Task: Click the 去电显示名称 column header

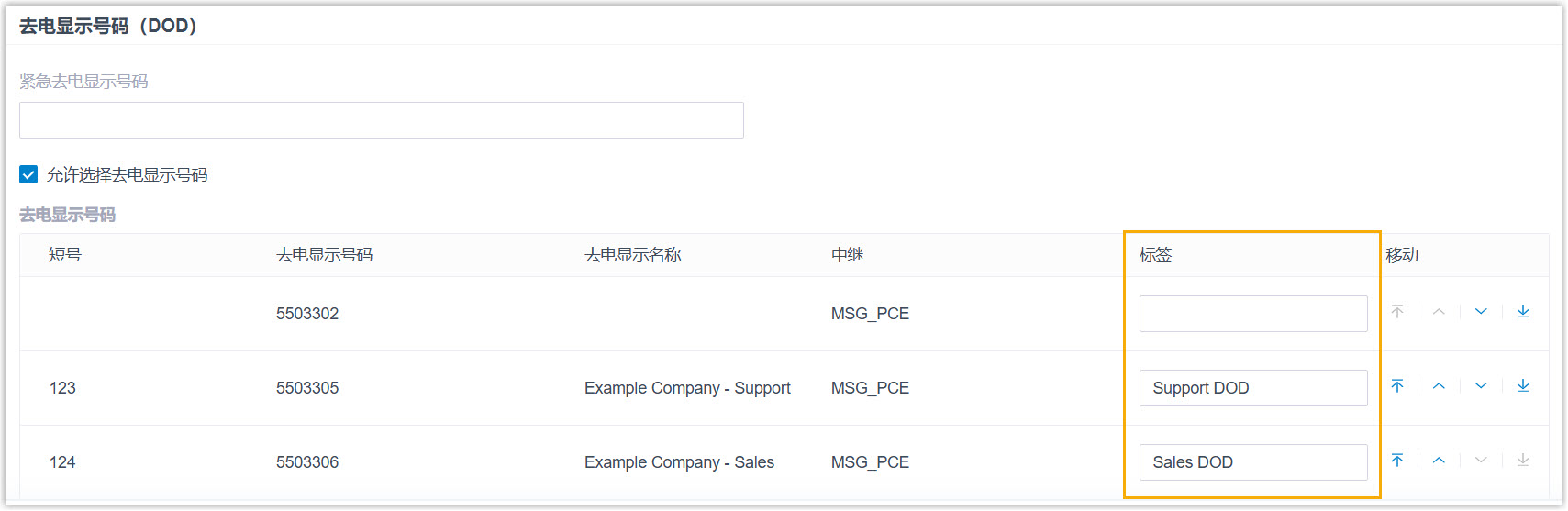Action: coord(632,255)
